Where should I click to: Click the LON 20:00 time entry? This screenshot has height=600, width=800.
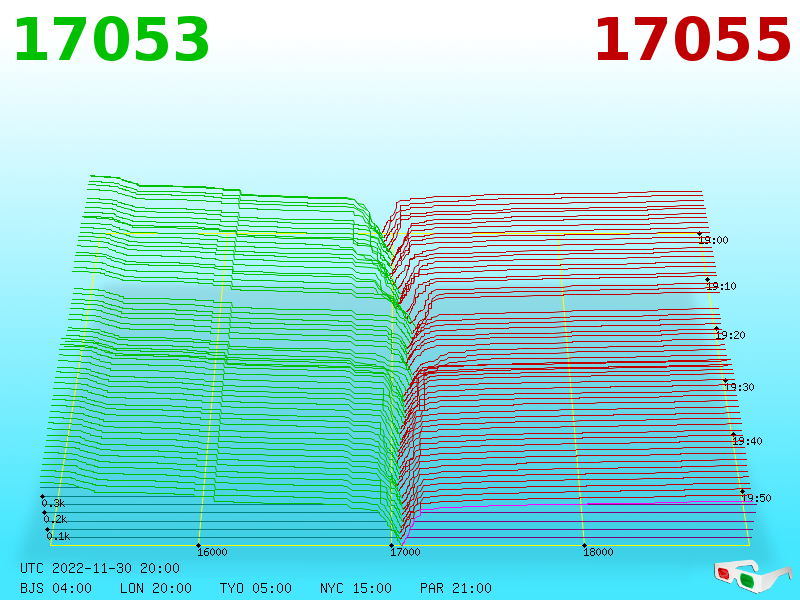[156, 588]
